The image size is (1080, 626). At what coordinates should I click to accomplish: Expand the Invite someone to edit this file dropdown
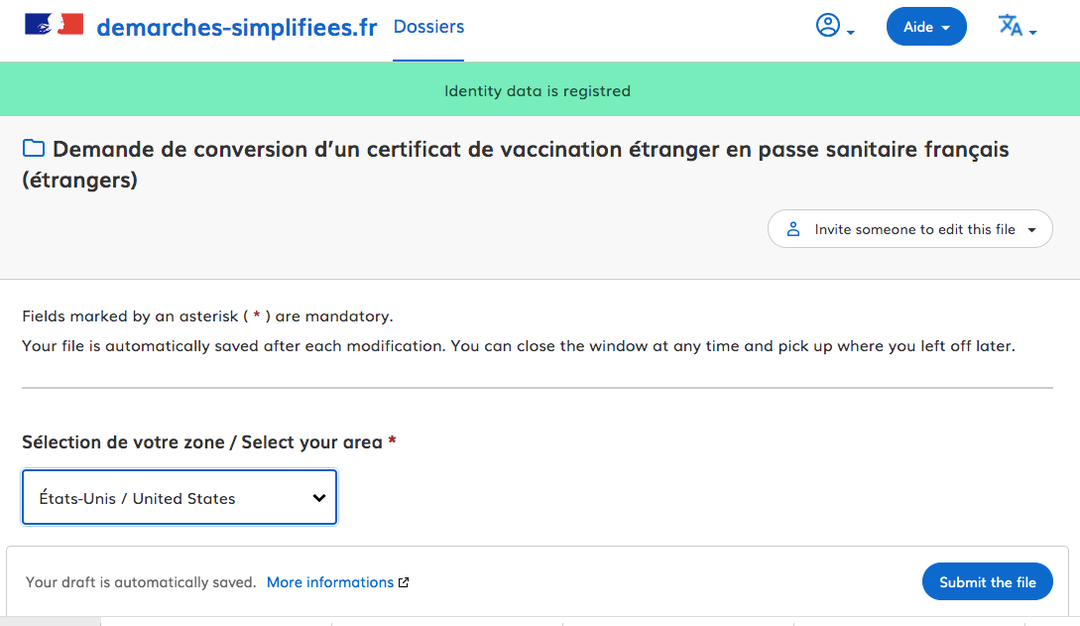1035,229
